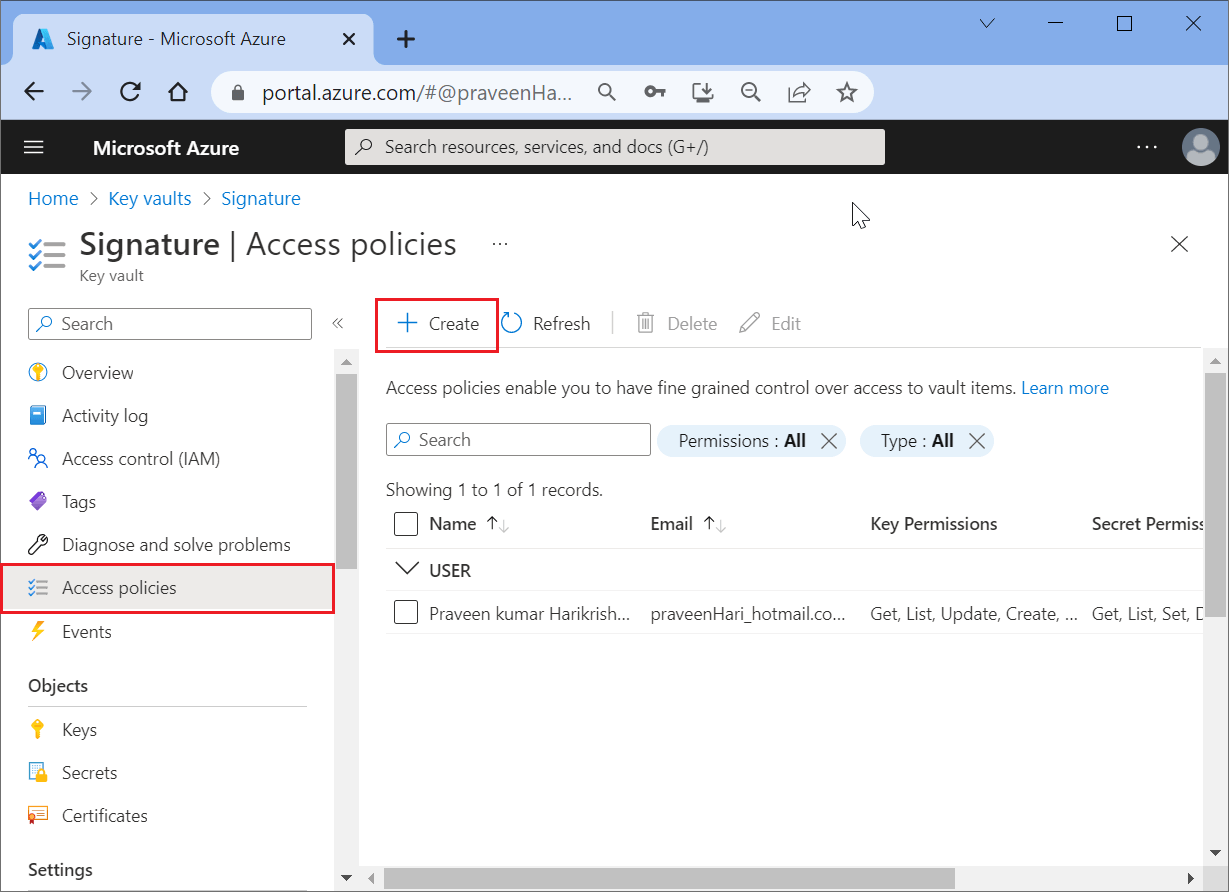Open ellipsis menu beside Access policies title
1229x892 pixels.
click(500, 244)
